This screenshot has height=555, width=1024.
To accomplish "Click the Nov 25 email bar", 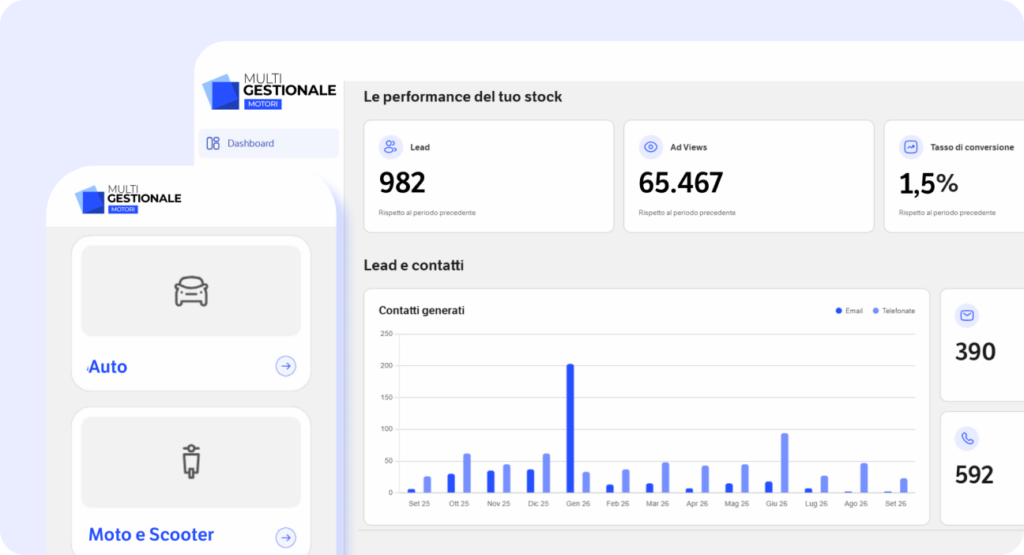I will tap(490, 482).
